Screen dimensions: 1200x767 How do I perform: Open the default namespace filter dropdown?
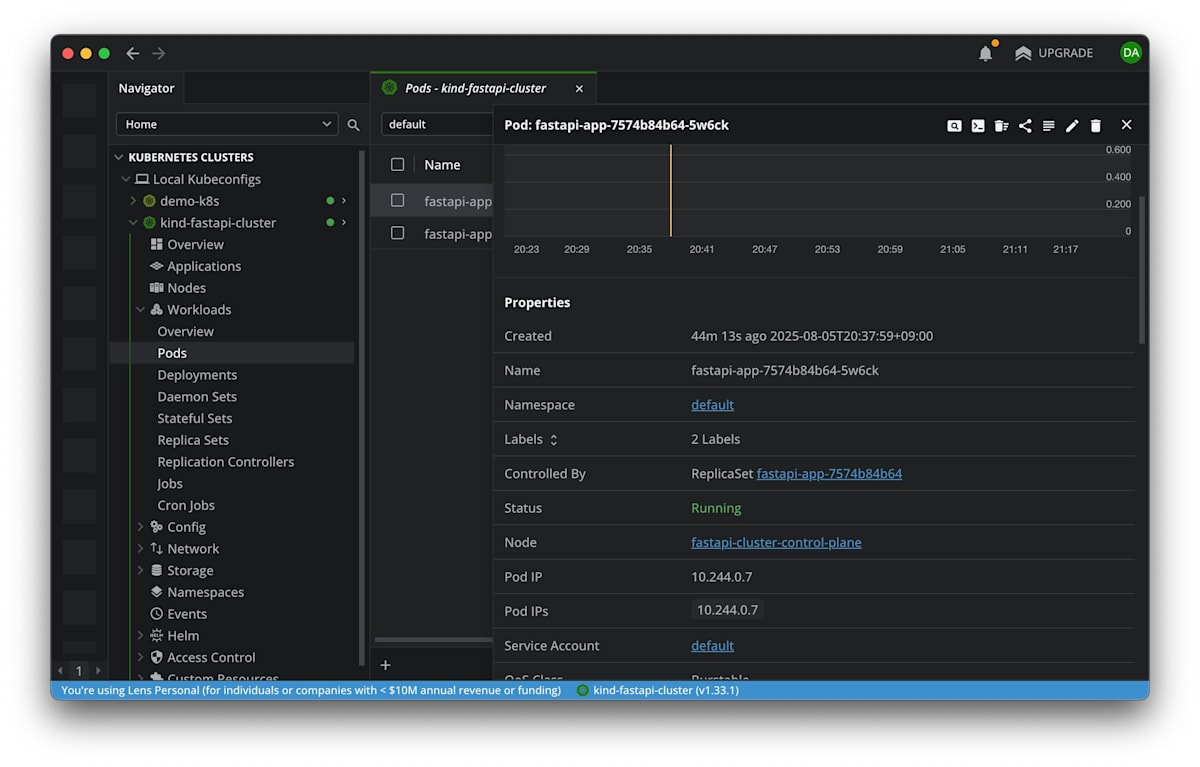point(437,124)
